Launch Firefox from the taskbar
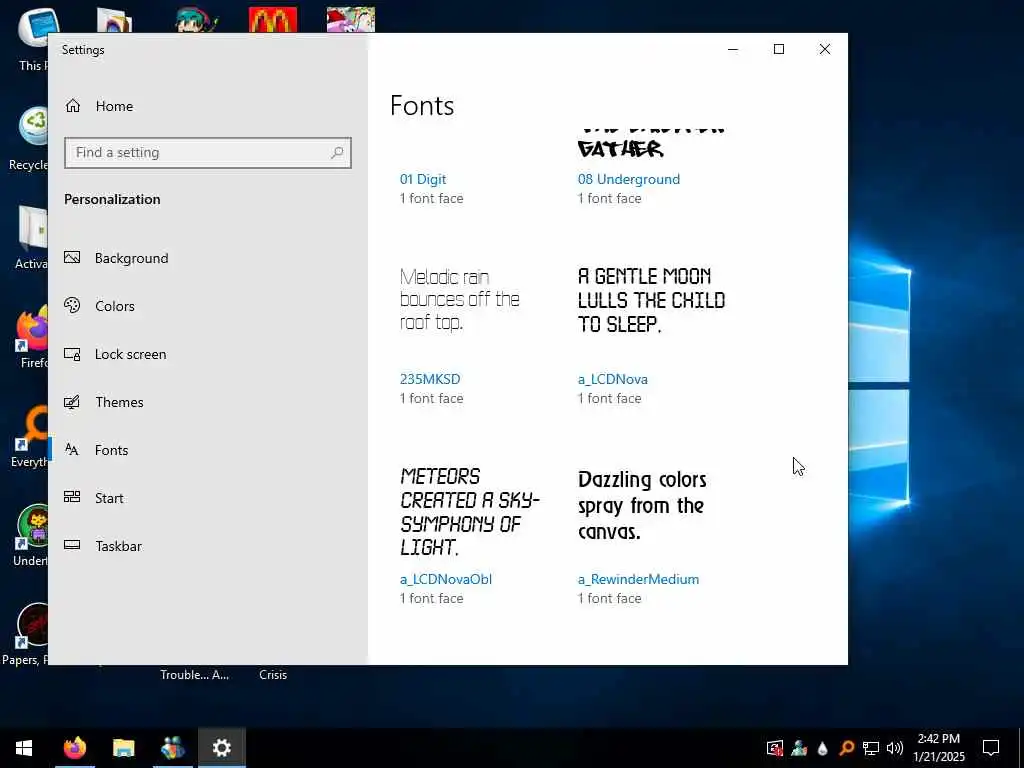 (74, 748)
